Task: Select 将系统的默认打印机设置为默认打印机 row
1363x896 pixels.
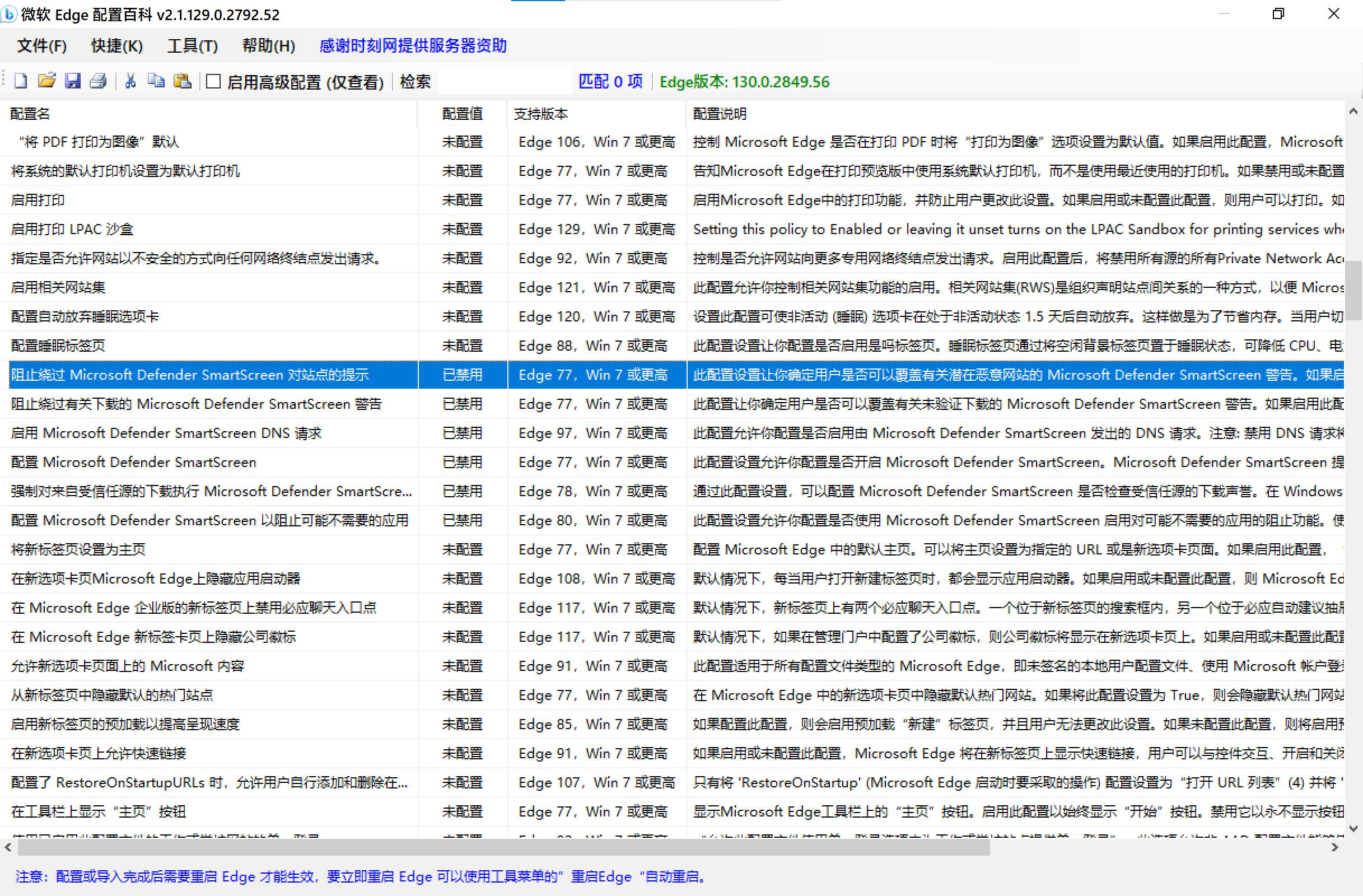Action: coord(672,171)
